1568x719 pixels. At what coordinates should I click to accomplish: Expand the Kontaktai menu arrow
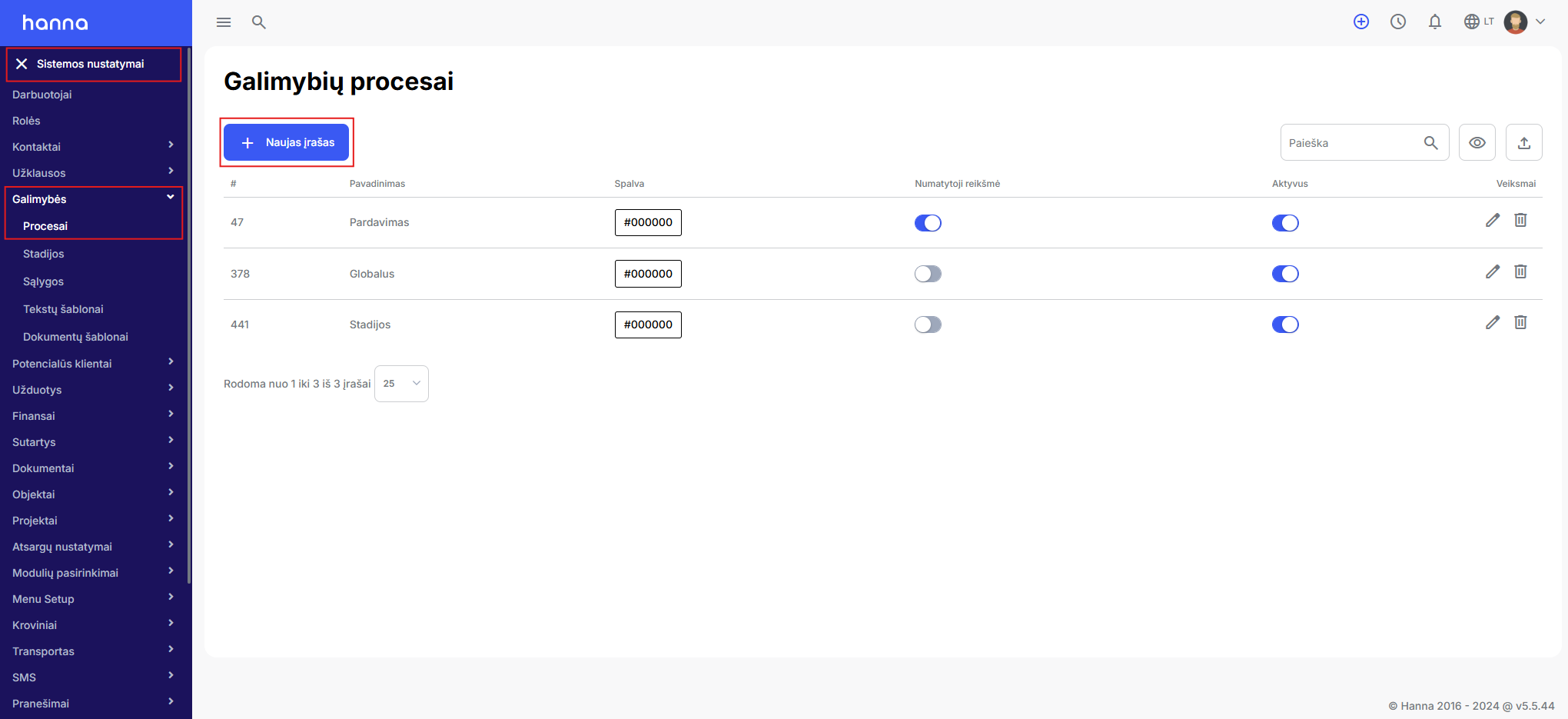(171, 145)
